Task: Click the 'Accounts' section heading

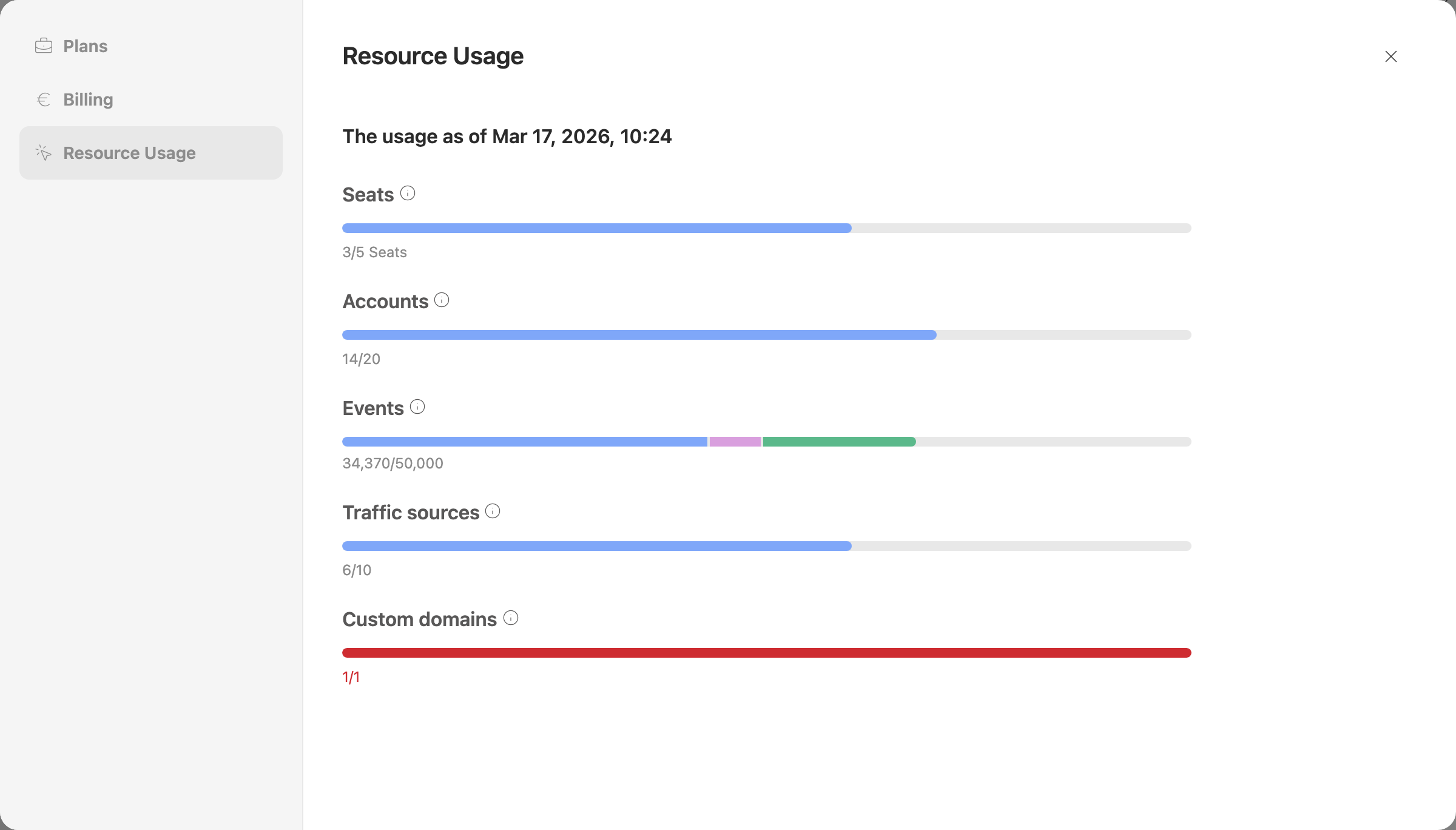Action: pyautogui.click(x=385, y=302)
